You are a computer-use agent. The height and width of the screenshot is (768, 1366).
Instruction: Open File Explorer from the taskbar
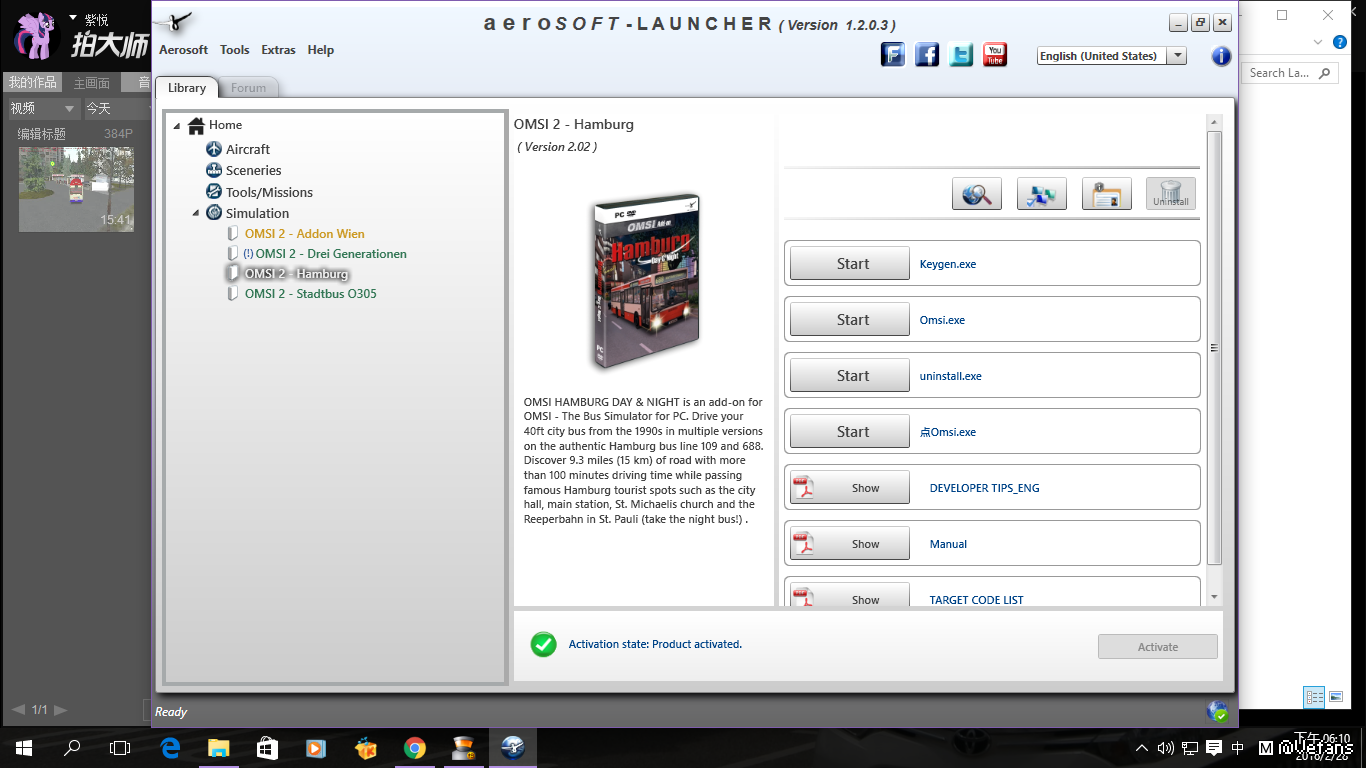coord(218,747)
